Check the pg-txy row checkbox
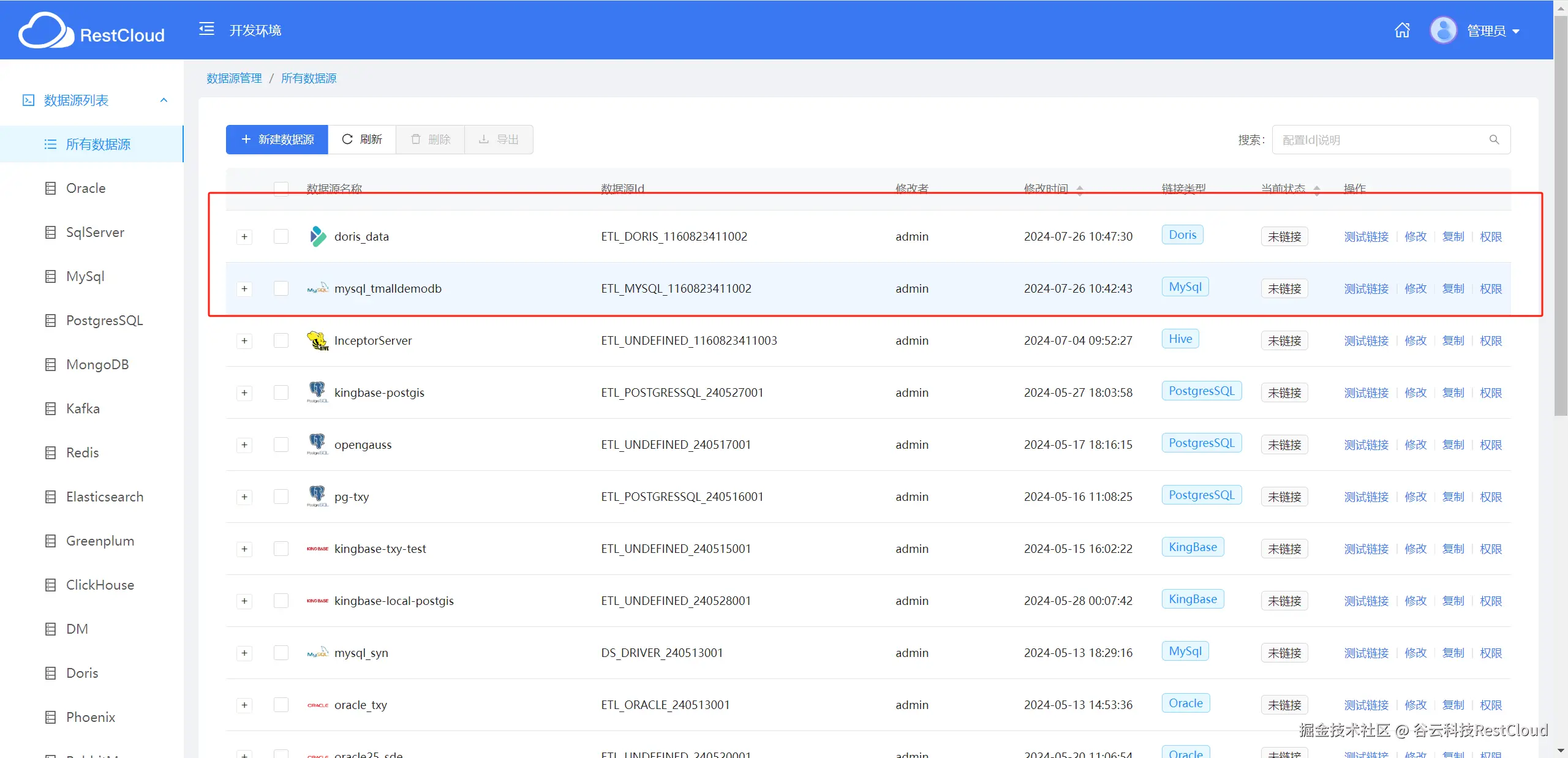This screenshot has height=758, width=1568. [x=281, y=497]
